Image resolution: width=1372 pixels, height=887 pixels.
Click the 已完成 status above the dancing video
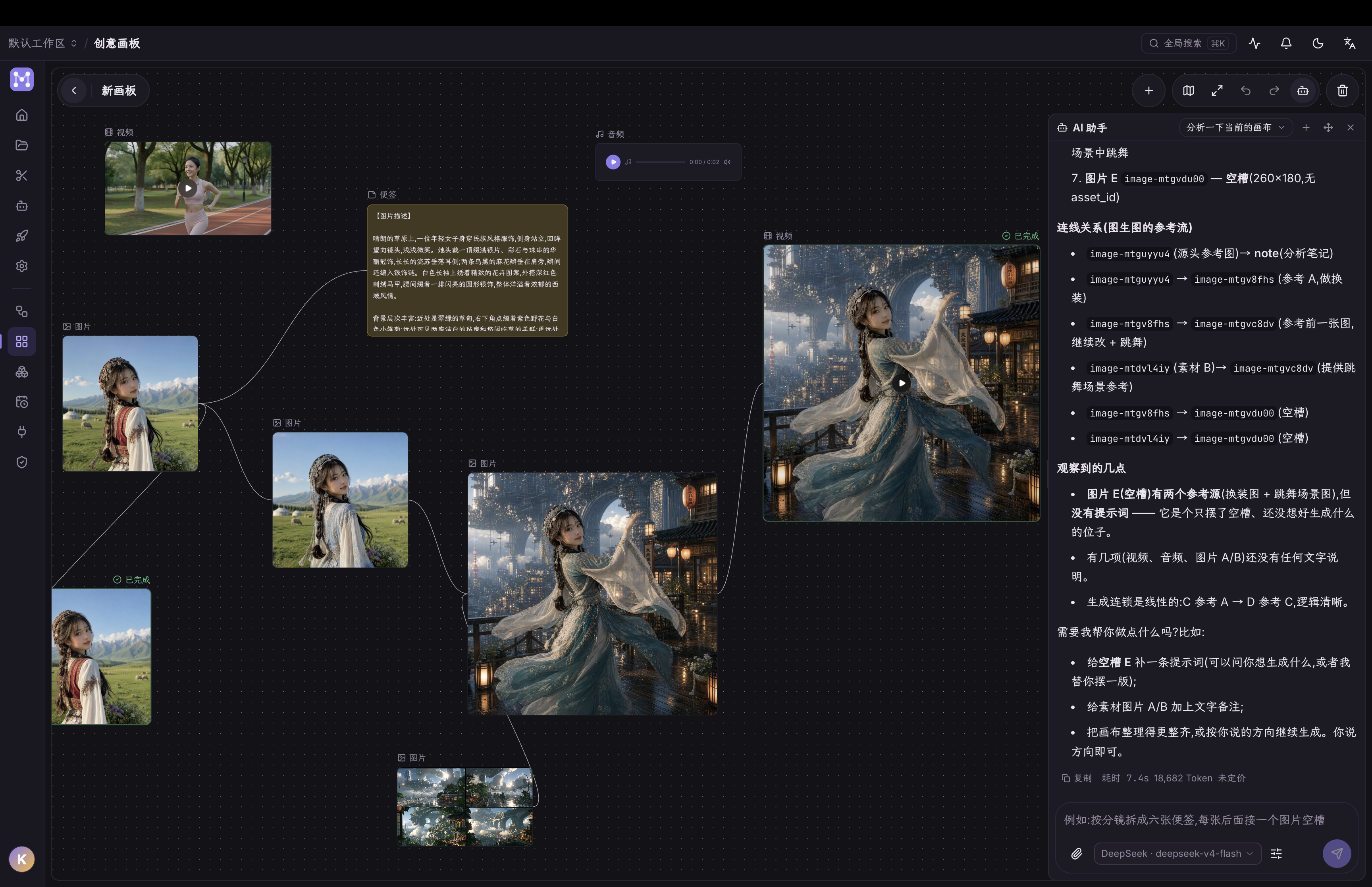[x=1021, y=235]
